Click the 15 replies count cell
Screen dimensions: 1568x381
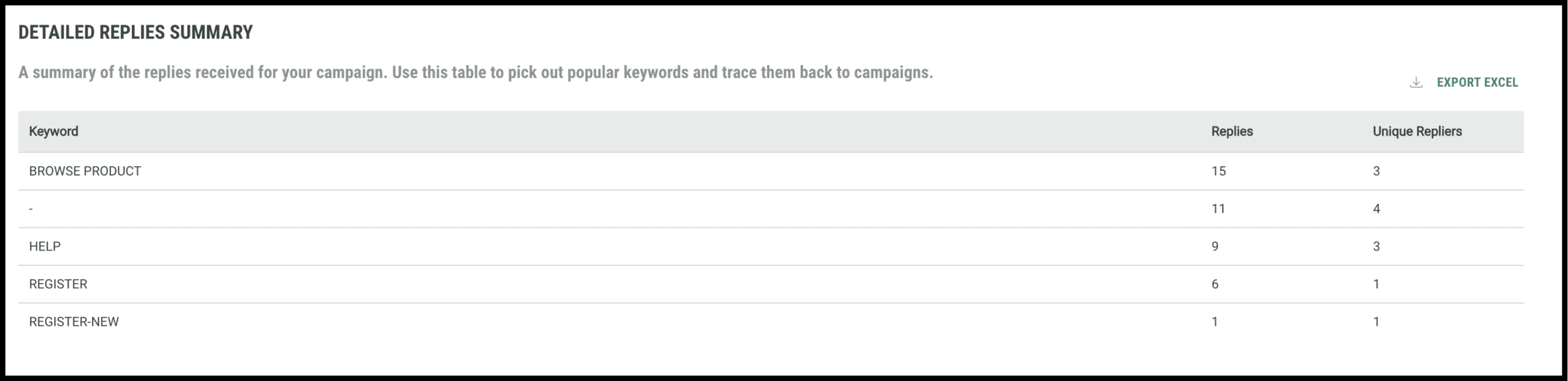(1219, 171)
